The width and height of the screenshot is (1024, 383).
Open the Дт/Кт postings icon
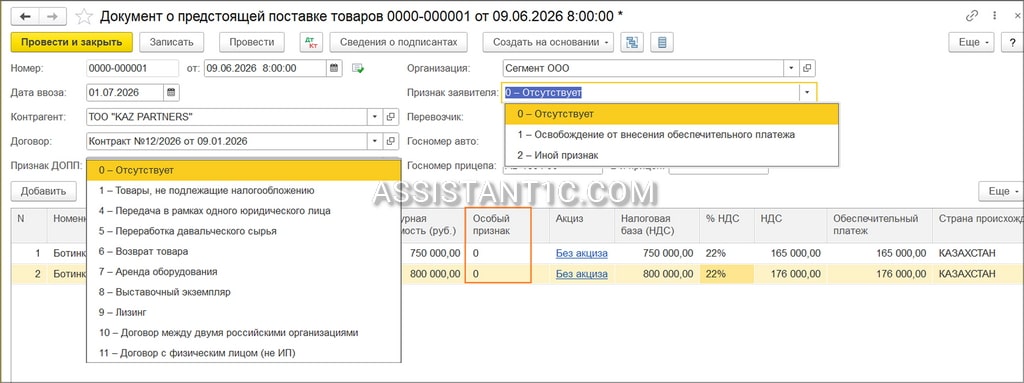tap(311, 42)
